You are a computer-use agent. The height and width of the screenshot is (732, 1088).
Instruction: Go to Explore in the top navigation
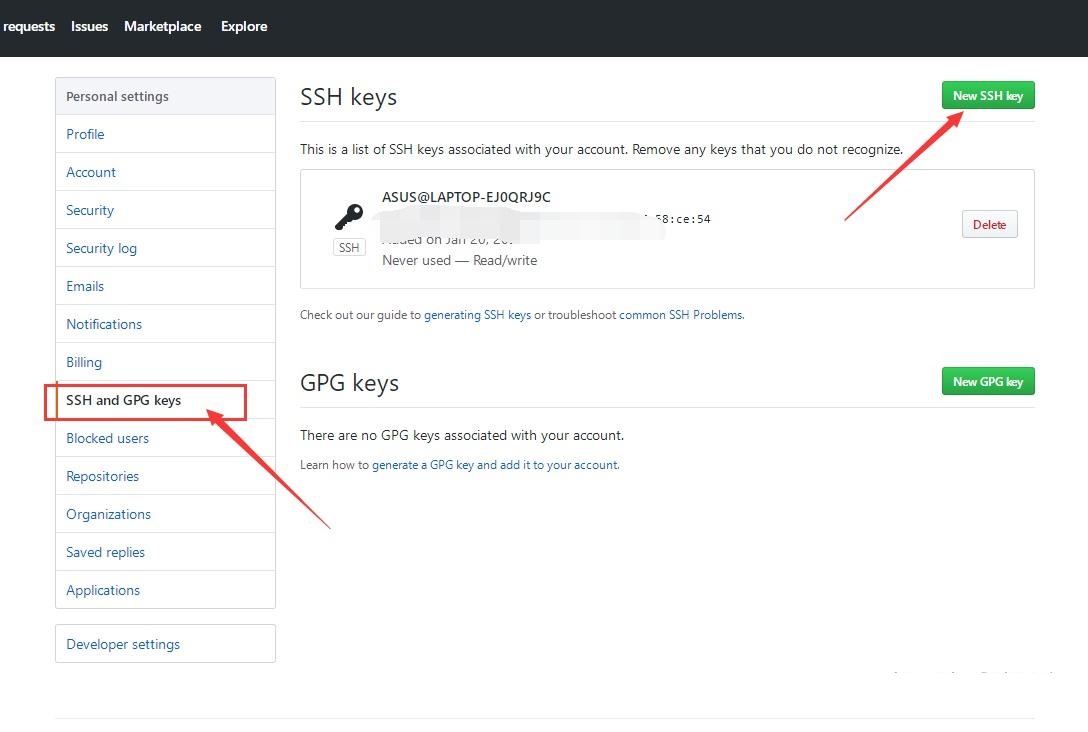click(x=244, y=26)
